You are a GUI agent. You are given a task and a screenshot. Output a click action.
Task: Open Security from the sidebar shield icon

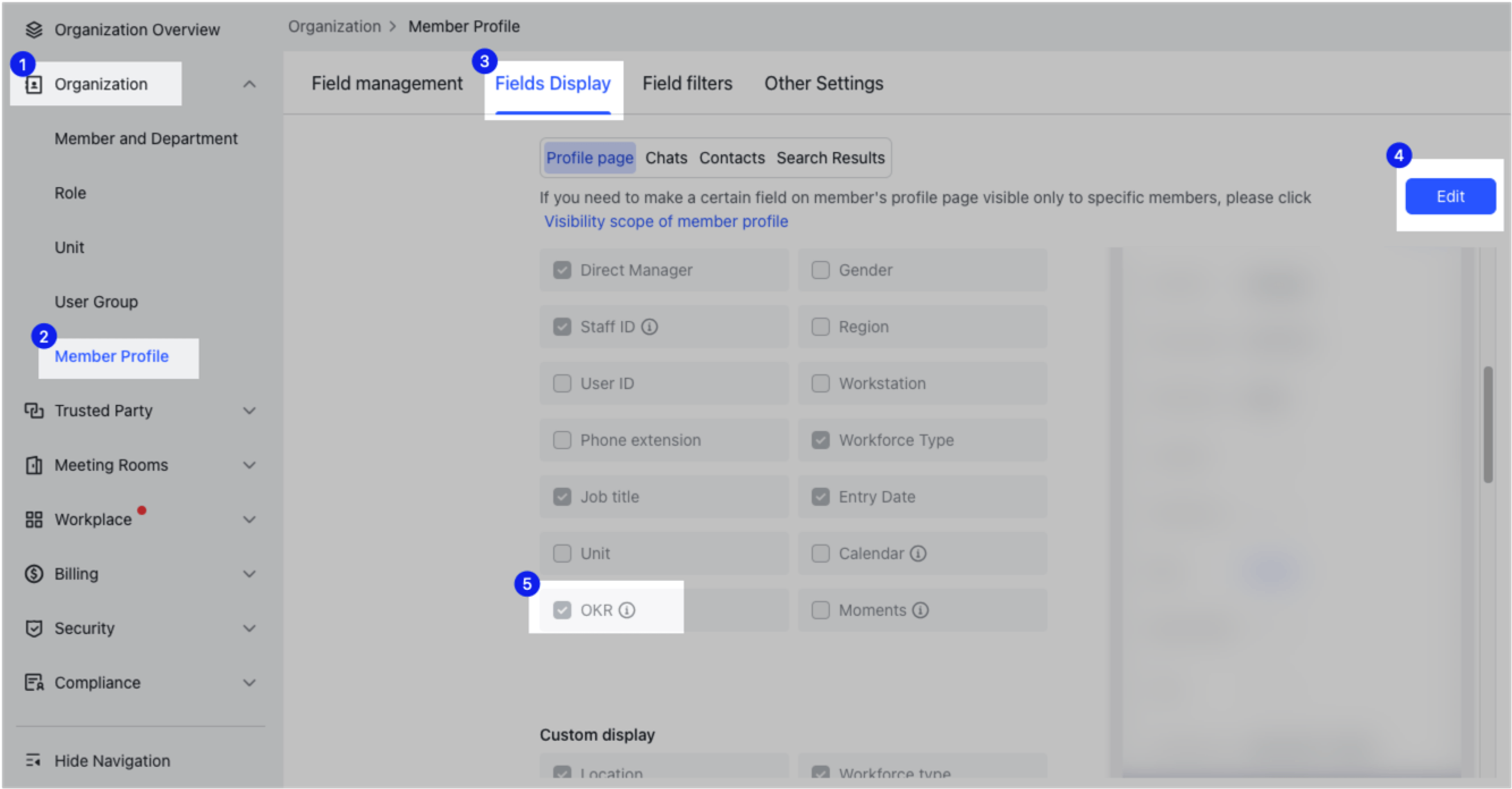[33, 627]
